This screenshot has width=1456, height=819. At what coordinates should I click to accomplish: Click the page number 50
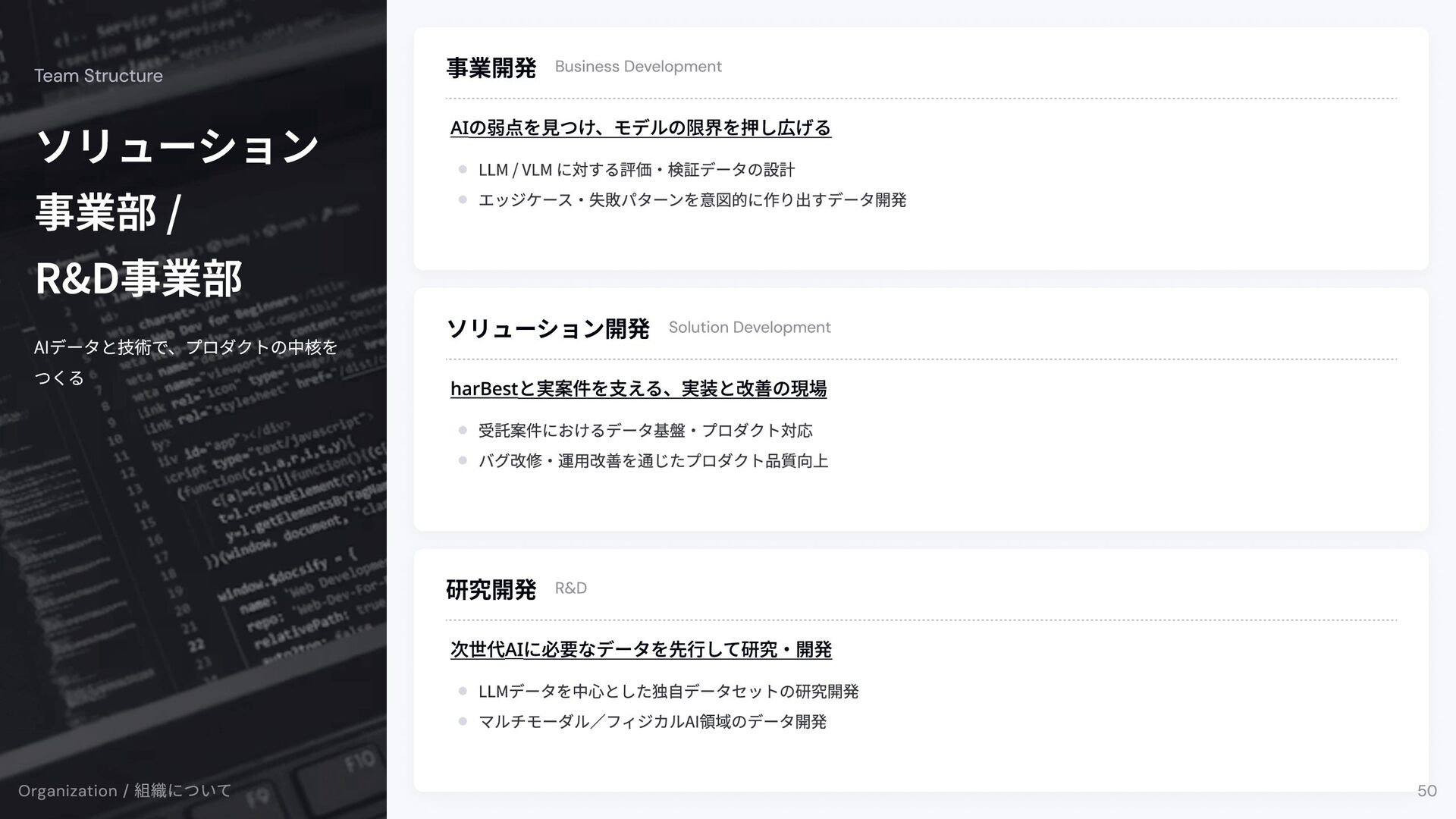tap(1426, 791)
